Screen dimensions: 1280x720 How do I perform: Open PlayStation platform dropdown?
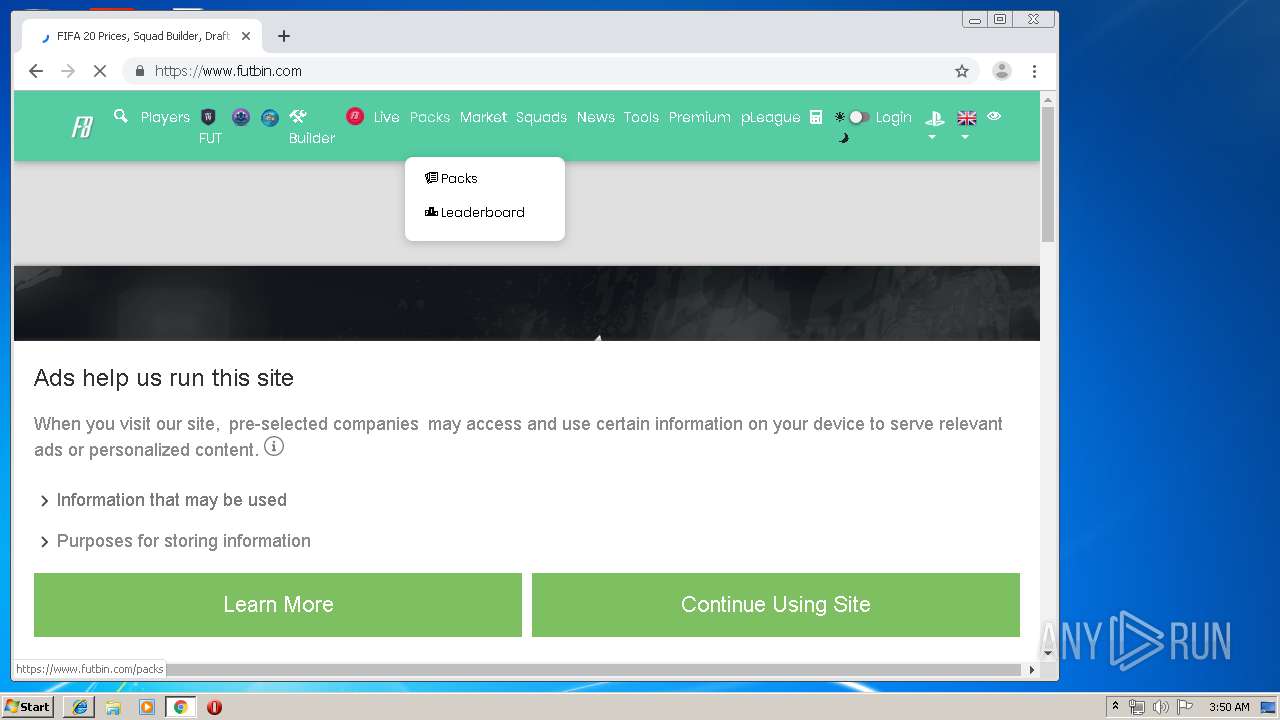pyautogui.click(x=934, y=125)
